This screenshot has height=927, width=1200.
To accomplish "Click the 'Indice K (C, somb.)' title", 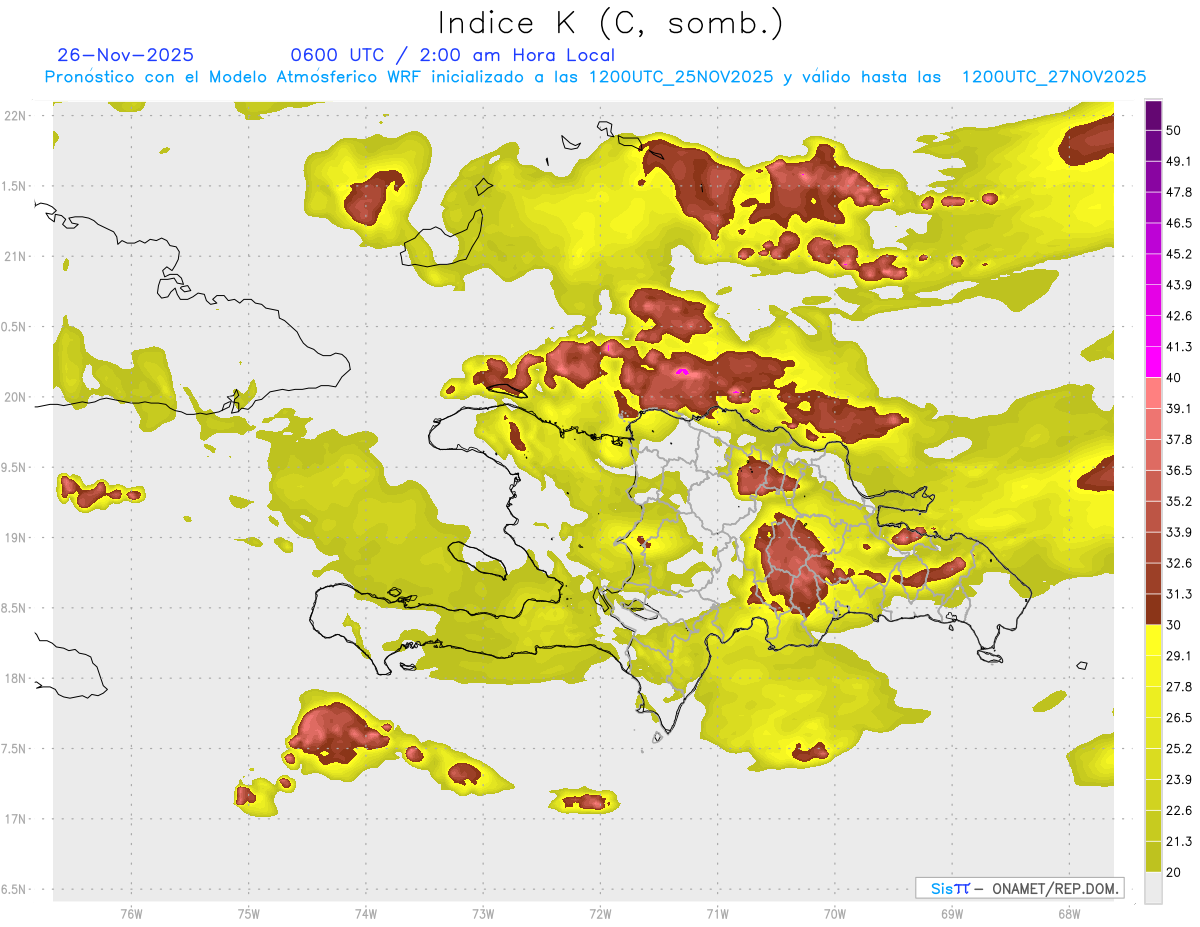I will (x=610, y=23).
